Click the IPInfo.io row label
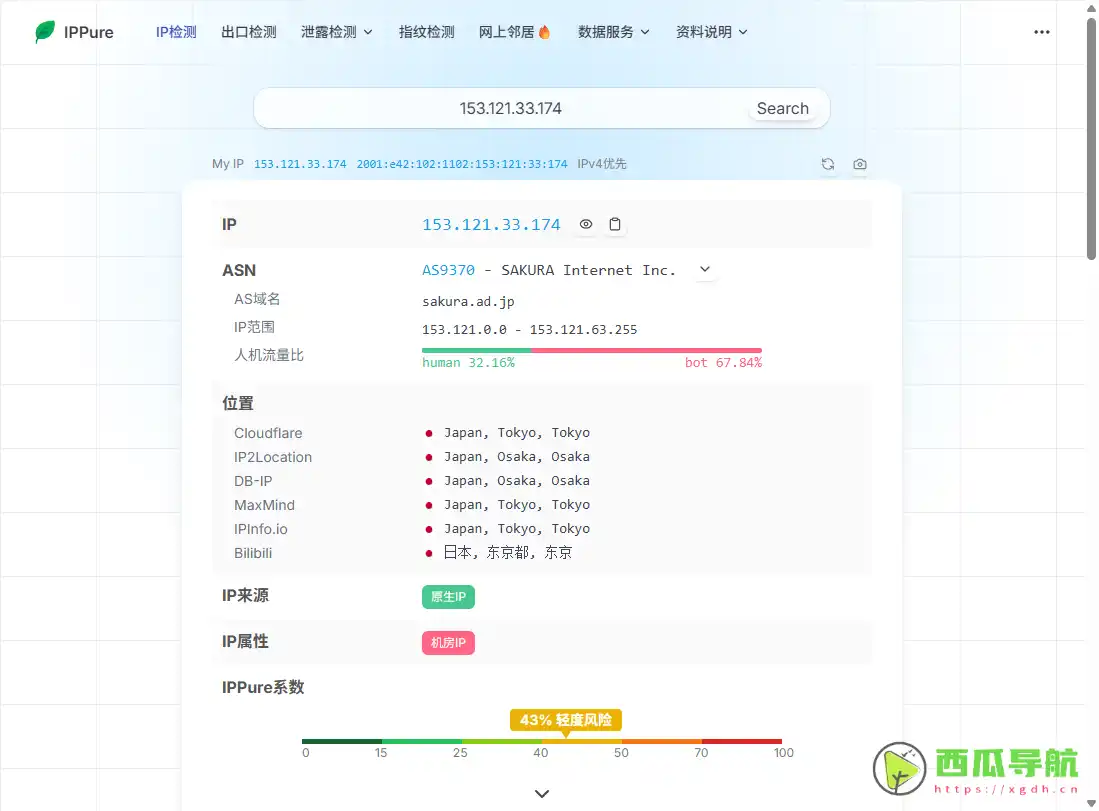 click(x=261, y=529)
